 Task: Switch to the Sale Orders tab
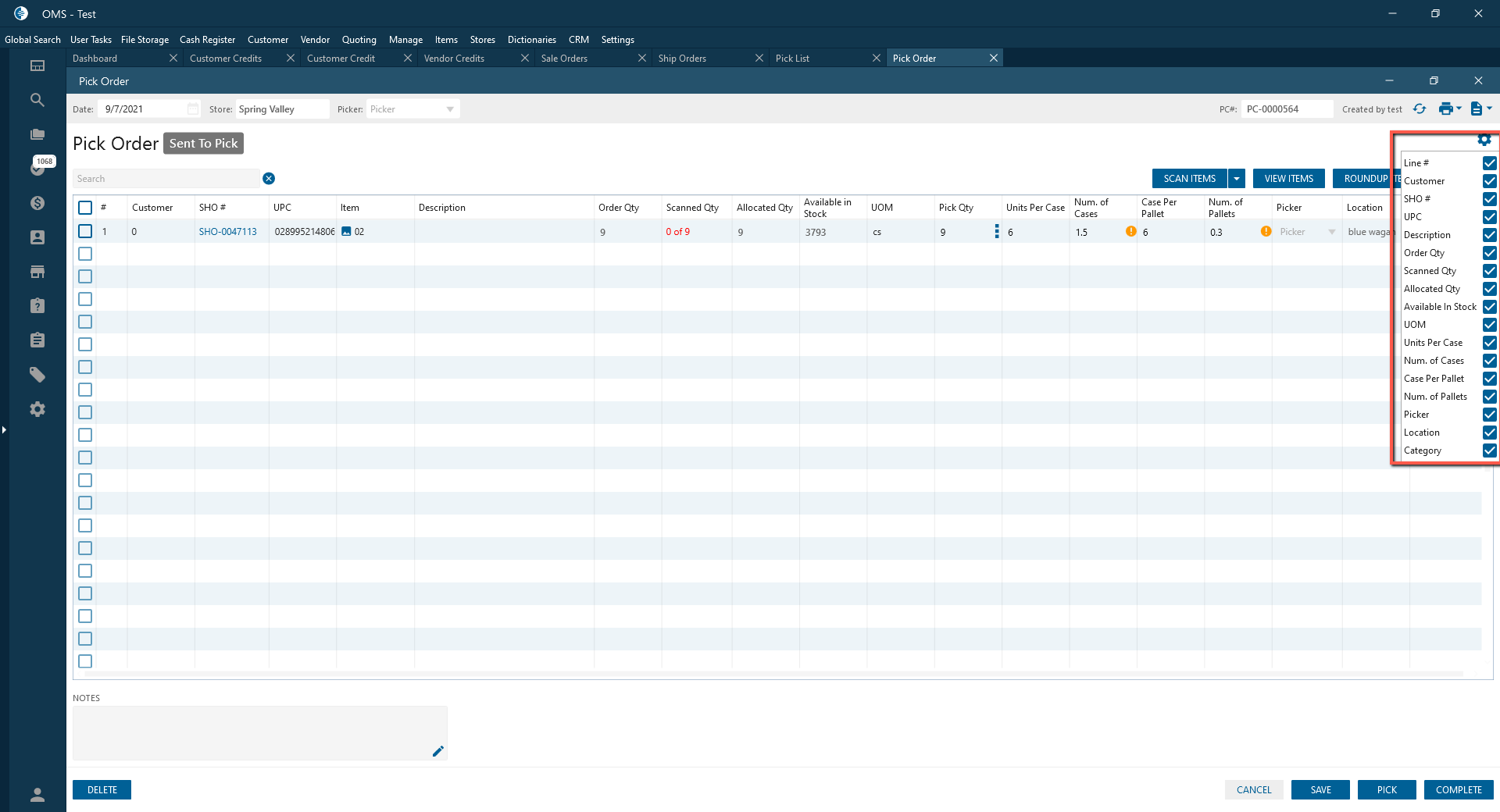pos(564,59)
